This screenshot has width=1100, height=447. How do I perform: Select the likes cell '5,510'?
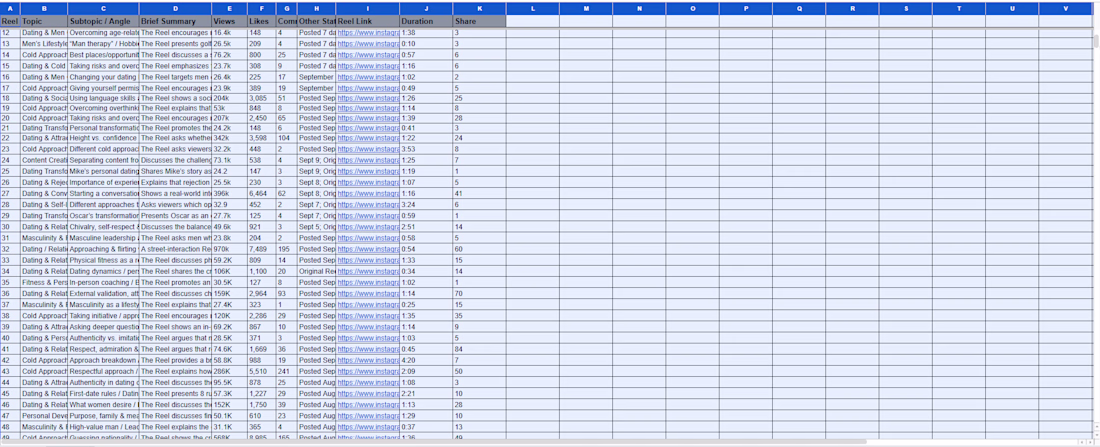pos(262,371)
